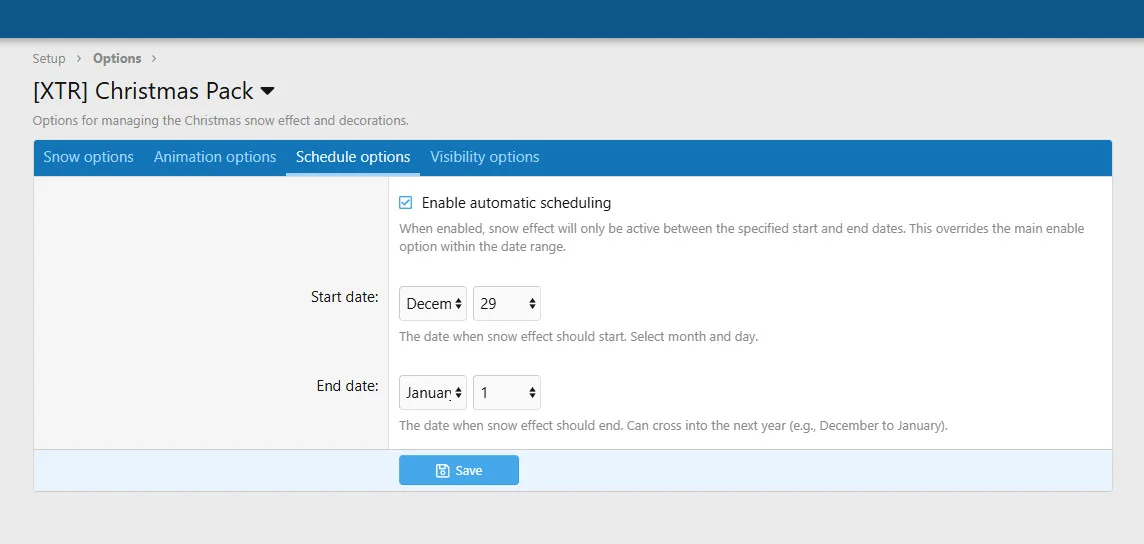Click the chevron after Options breadcrumb
This screenshot has width=1144, height=544.
pyautogui.click(x=154, y=59)
